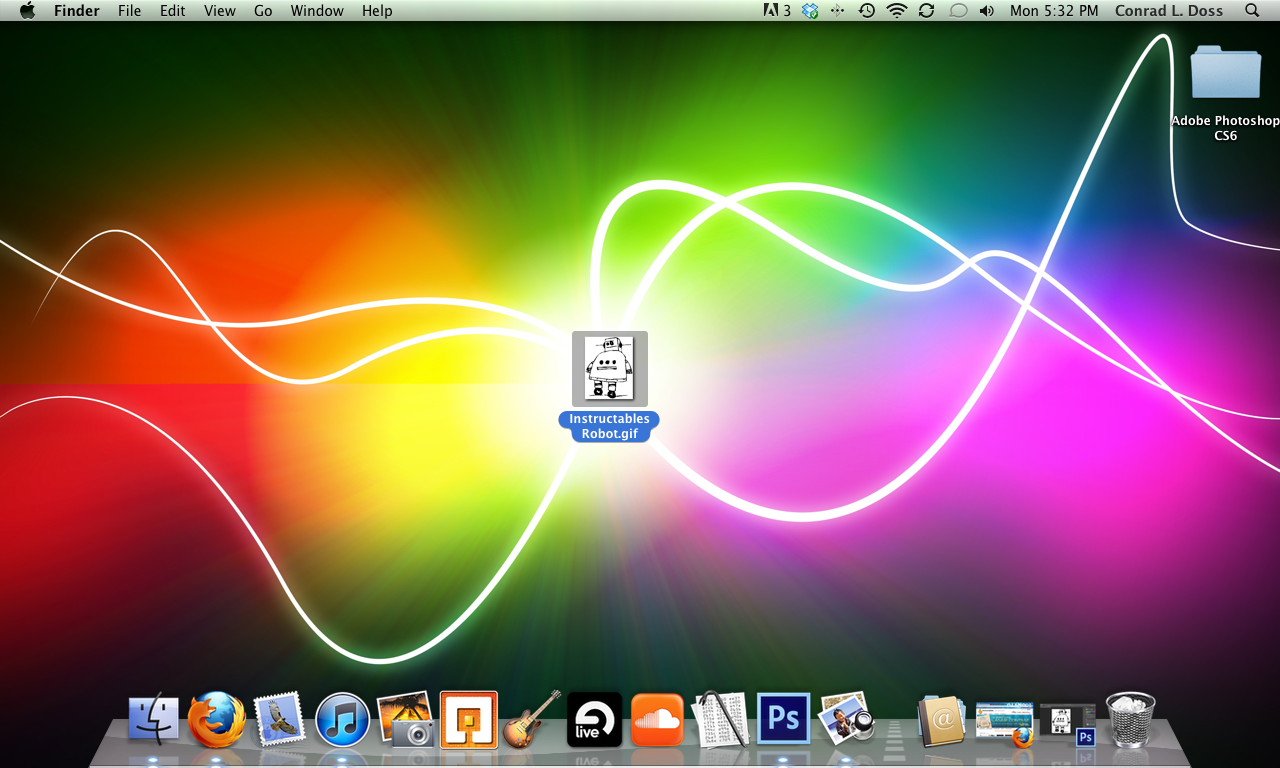
Task: Open the Trash in the Dock
Action: click(1130, 720)
